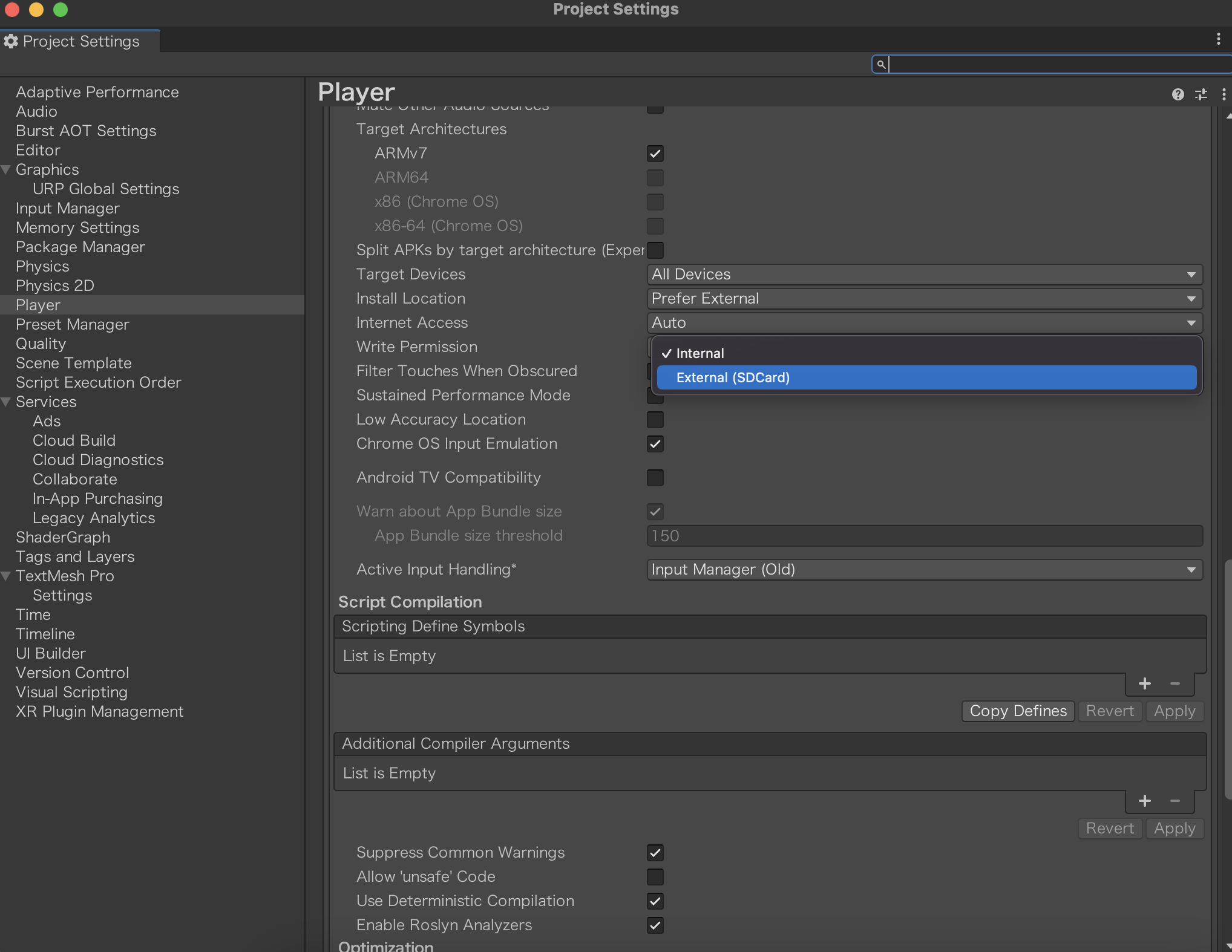Click the search magnifier icon
This screenshot has height=952, width=1232.
point(881,64)
